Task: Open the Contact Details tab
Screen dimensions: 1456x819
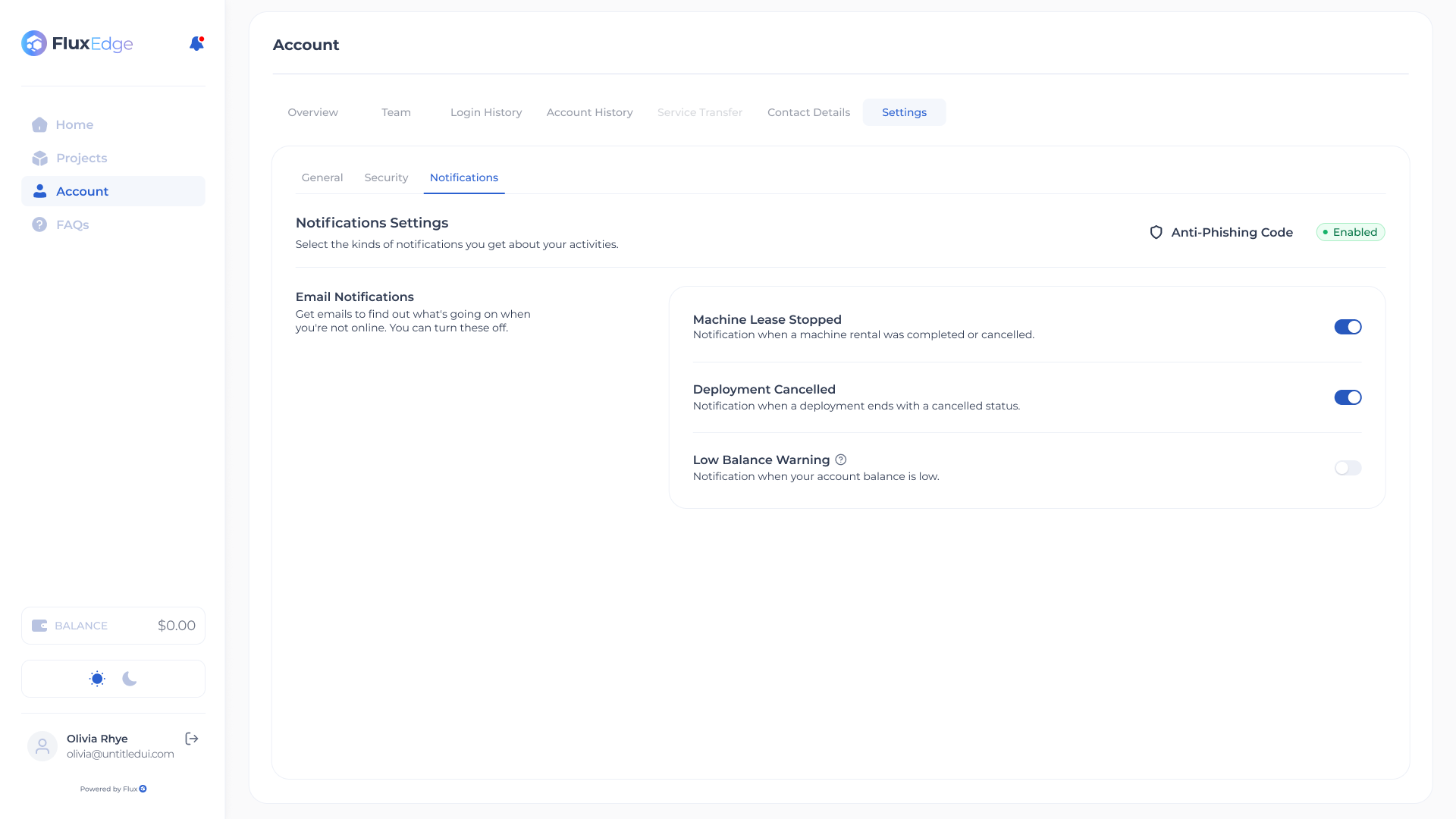Action: pos(808,112)
